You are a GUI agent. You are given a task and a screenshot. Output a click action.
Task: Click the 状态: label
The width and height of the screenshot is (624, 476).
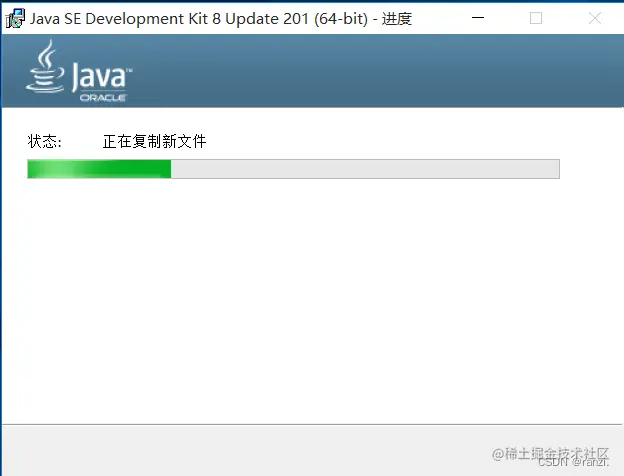(x=45, y=141)
